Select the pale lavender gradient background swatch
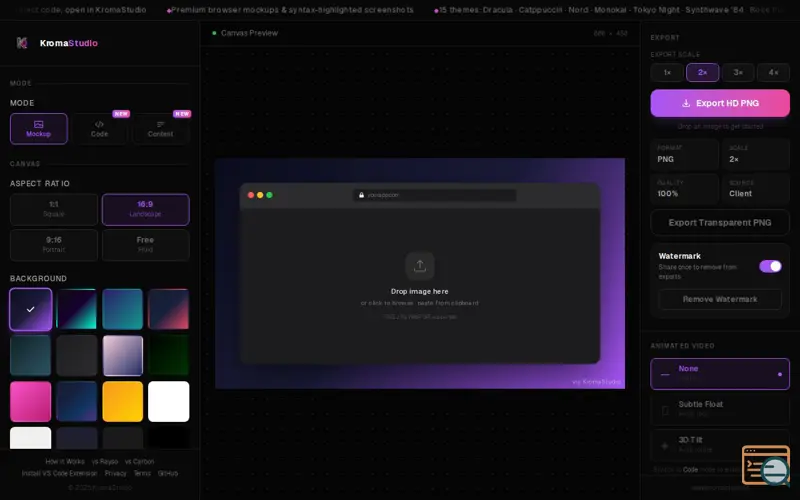800x500 pixels. [x=122, y=355]
